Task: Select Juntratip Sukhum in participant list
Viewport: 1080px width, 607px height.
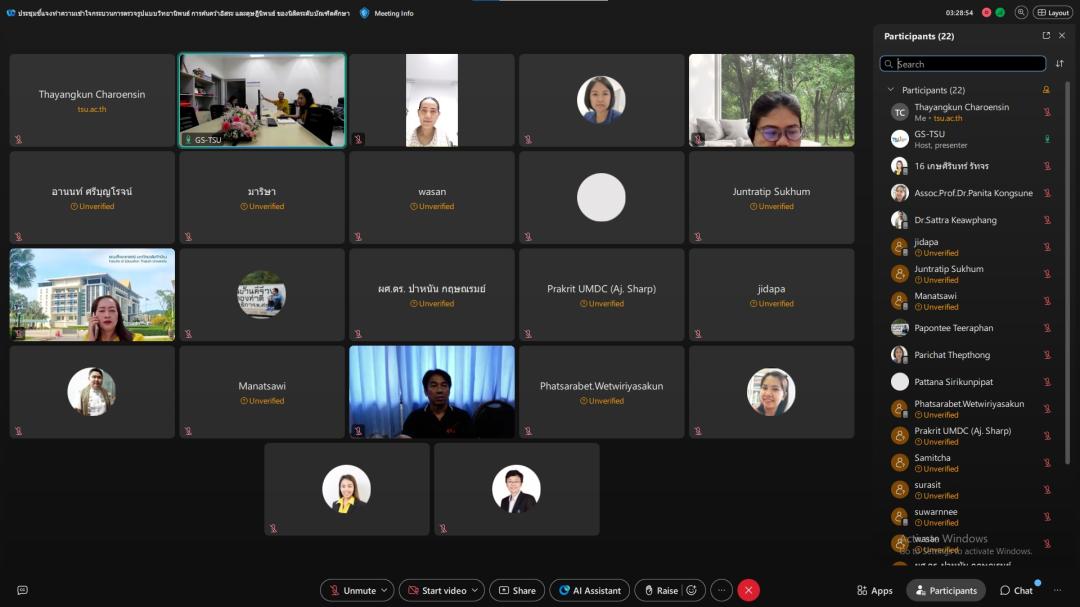Action: tap(971, 274)
